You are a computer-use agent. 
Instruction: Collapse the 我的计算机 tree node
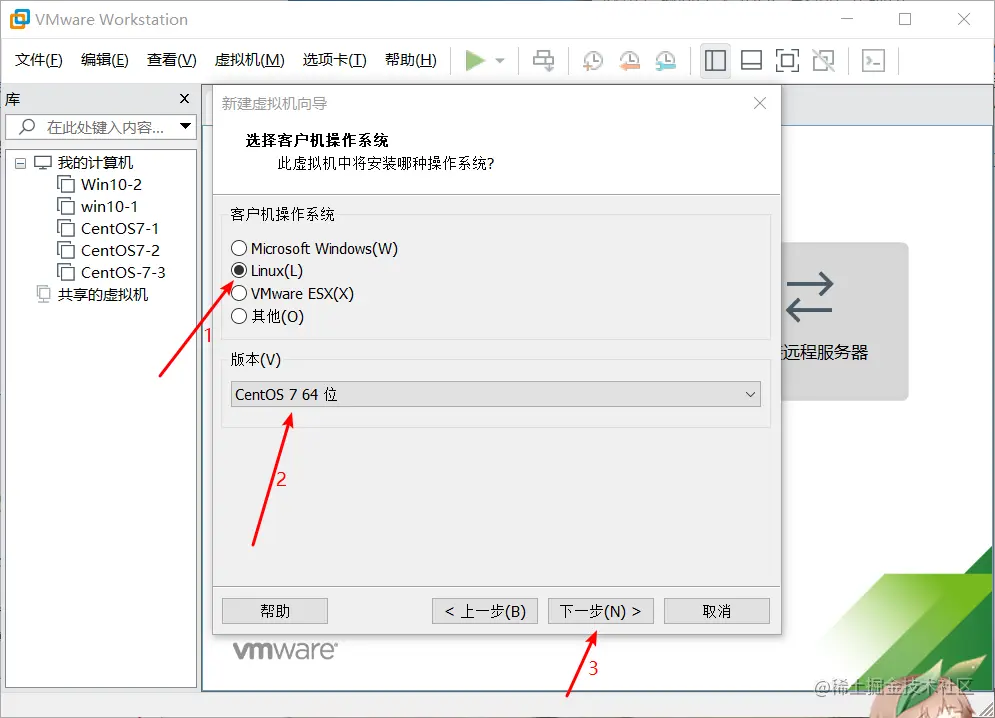(20, 163)
